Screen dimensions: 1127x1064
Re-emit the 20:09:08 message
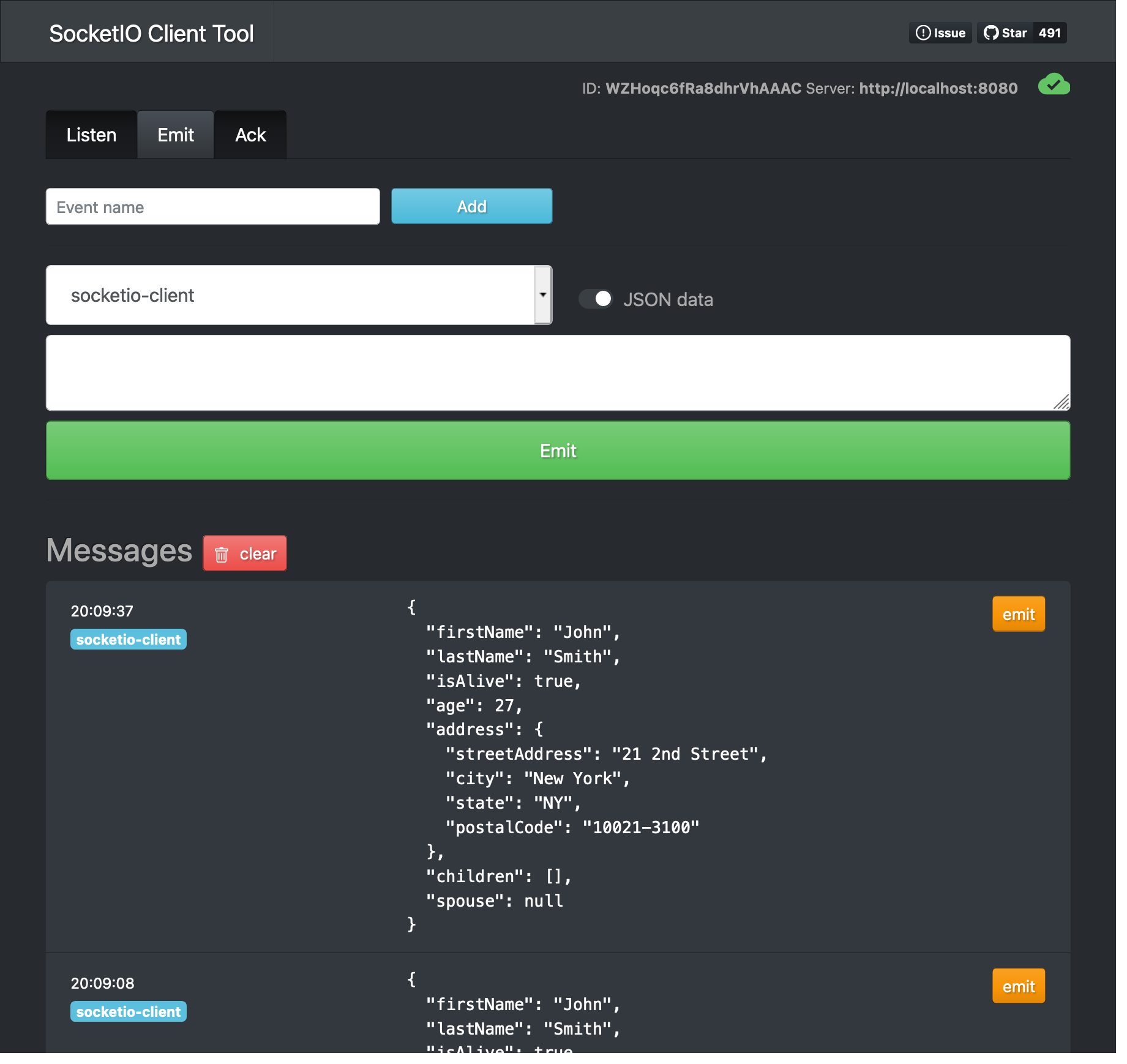point(1018,986)
